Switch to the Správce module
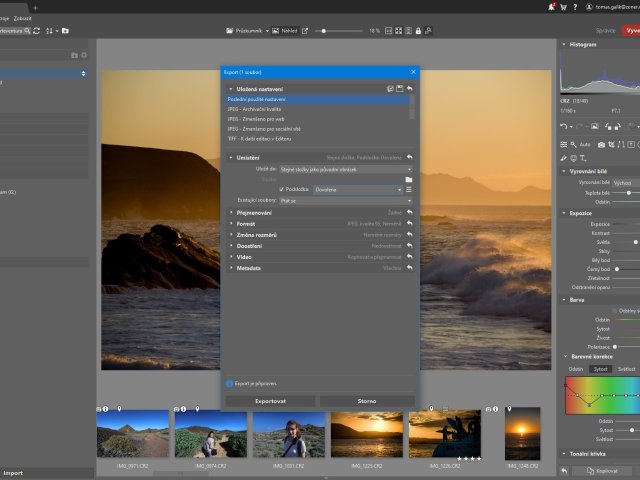The width and height of the screenshot is (640, 480). click(x=605, y=31)
